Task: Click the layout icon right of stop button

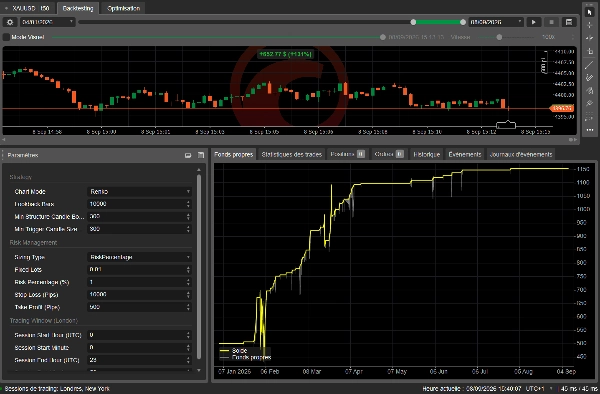Action: 569,22
